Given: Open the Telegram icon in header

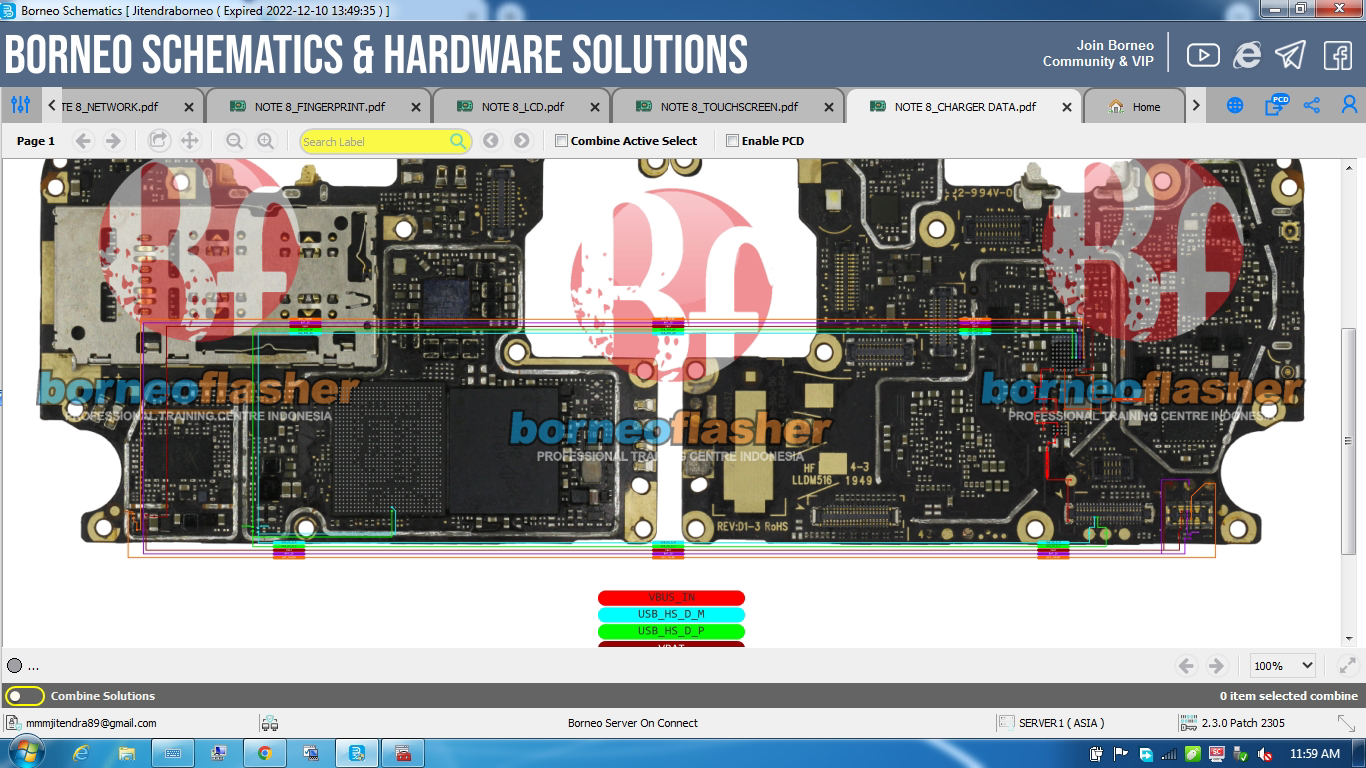Looking at the screenshot, I should (x=1291, y=55).
